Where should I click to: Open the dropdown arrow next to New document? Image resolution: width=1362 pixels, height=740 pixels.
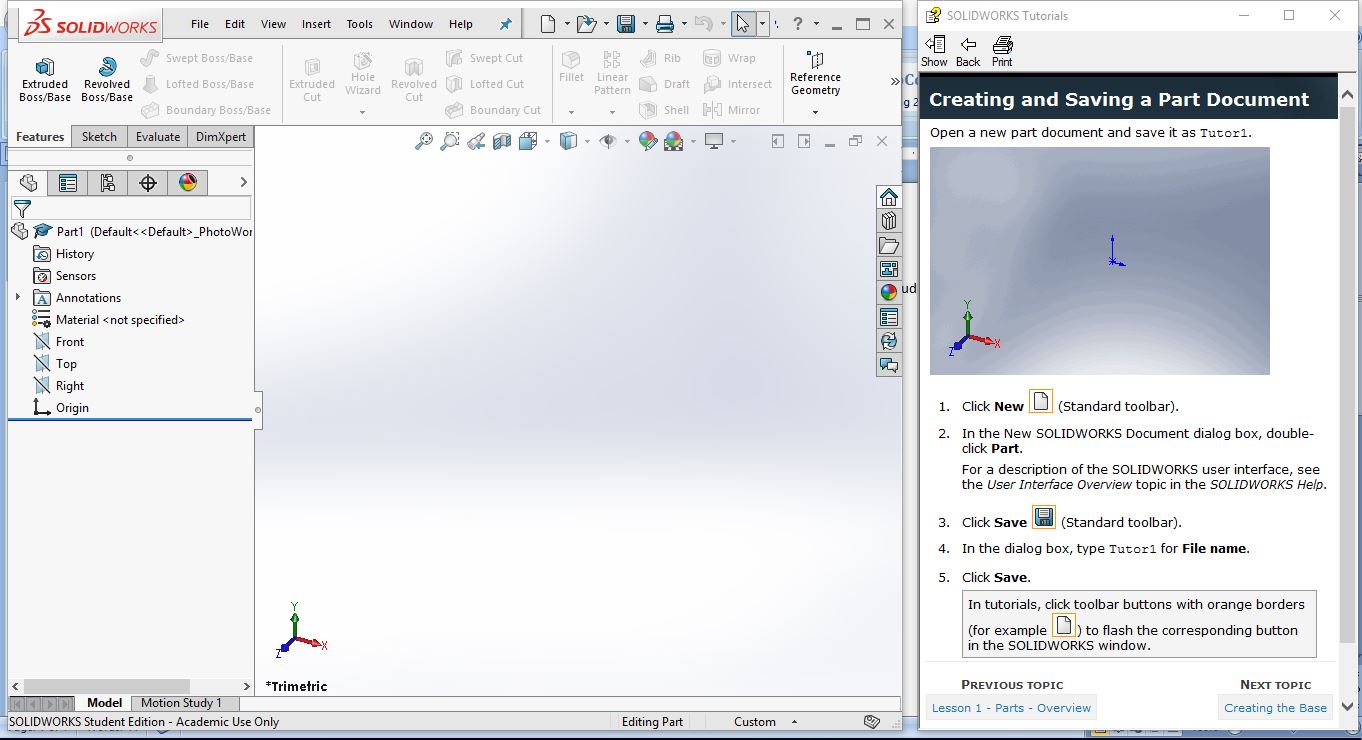point(567,24)
